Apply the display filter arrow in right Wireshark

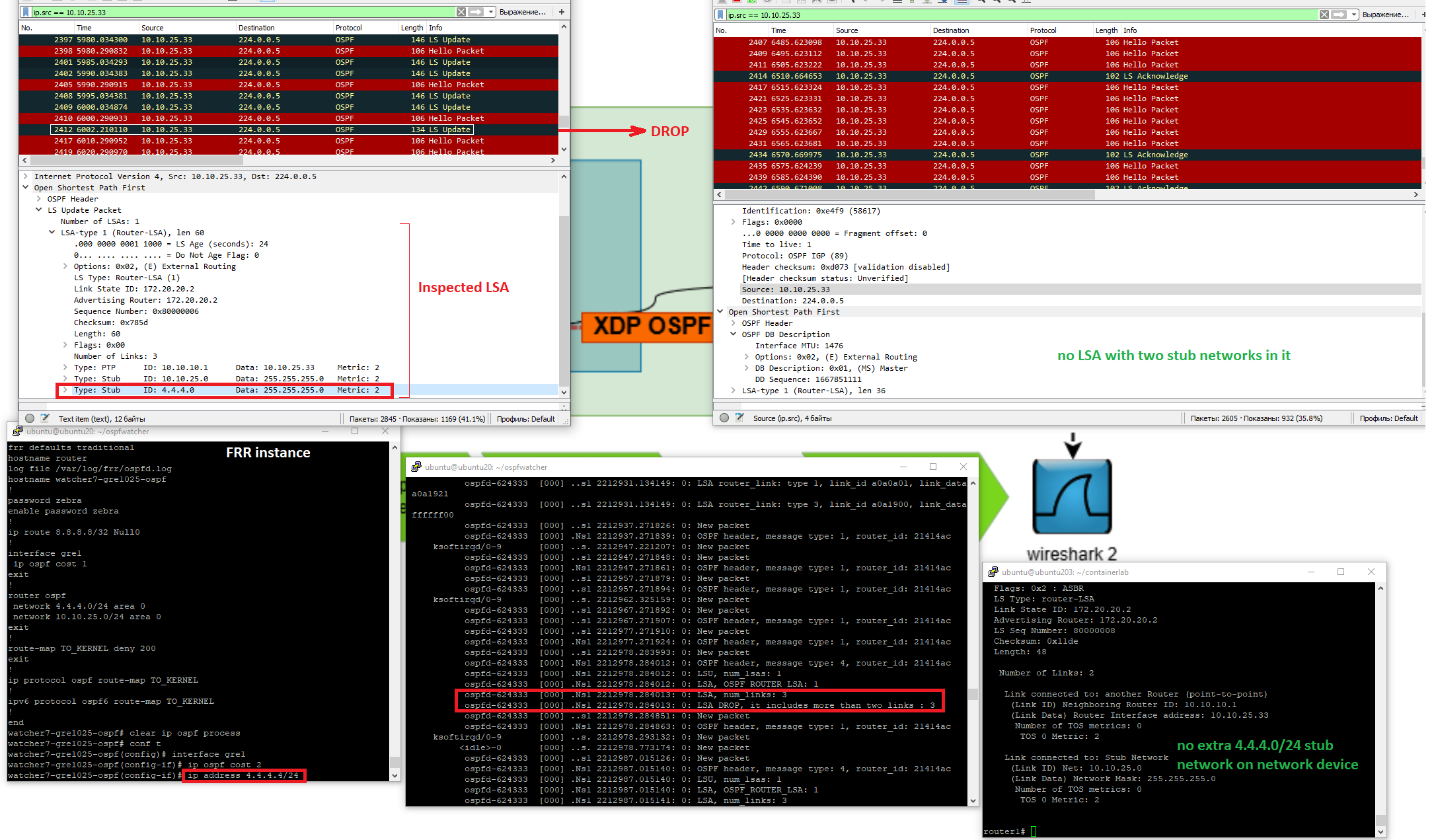(x=1339, y=15)
